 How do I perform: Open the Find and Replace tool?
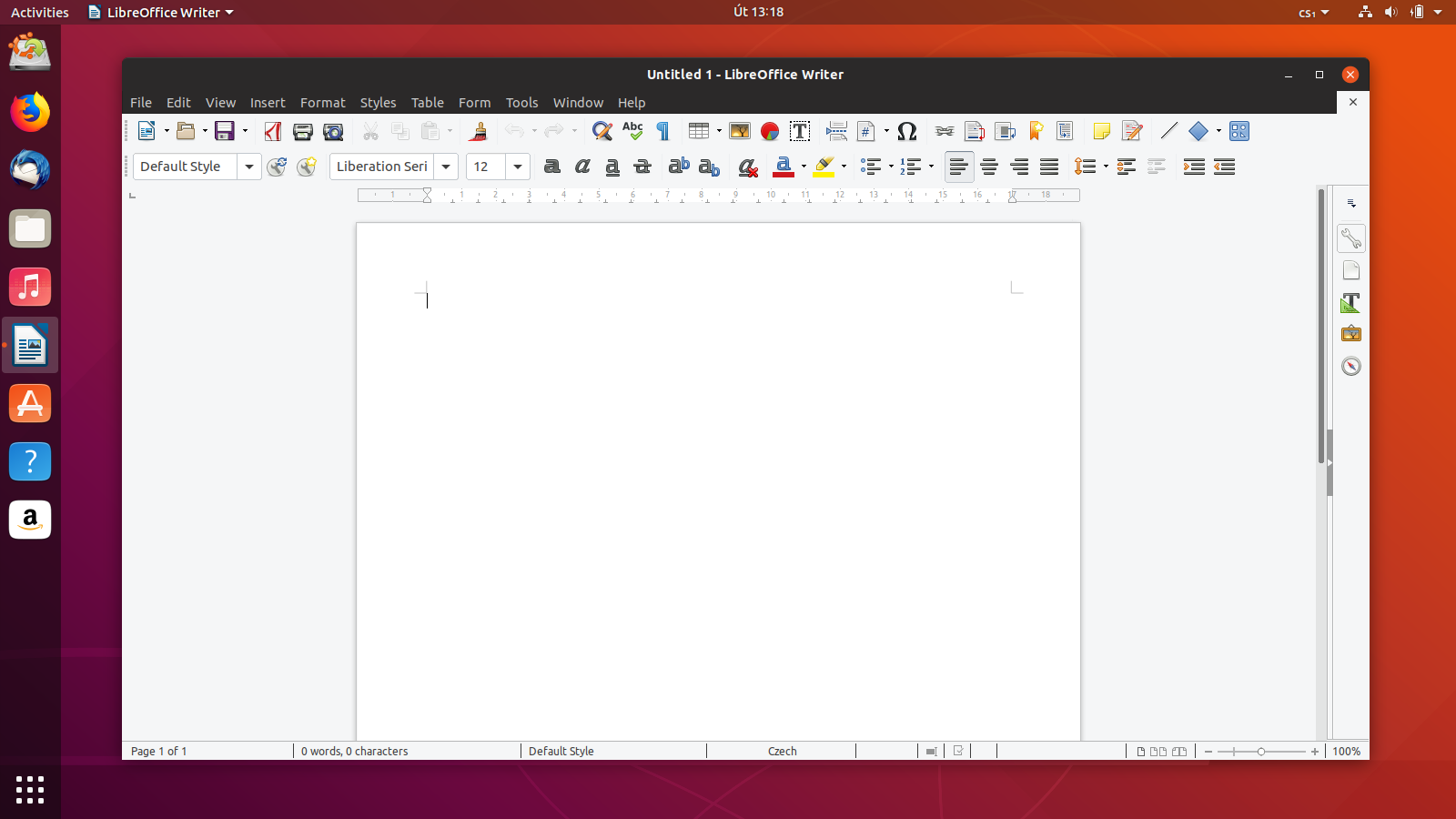(602, 131)
